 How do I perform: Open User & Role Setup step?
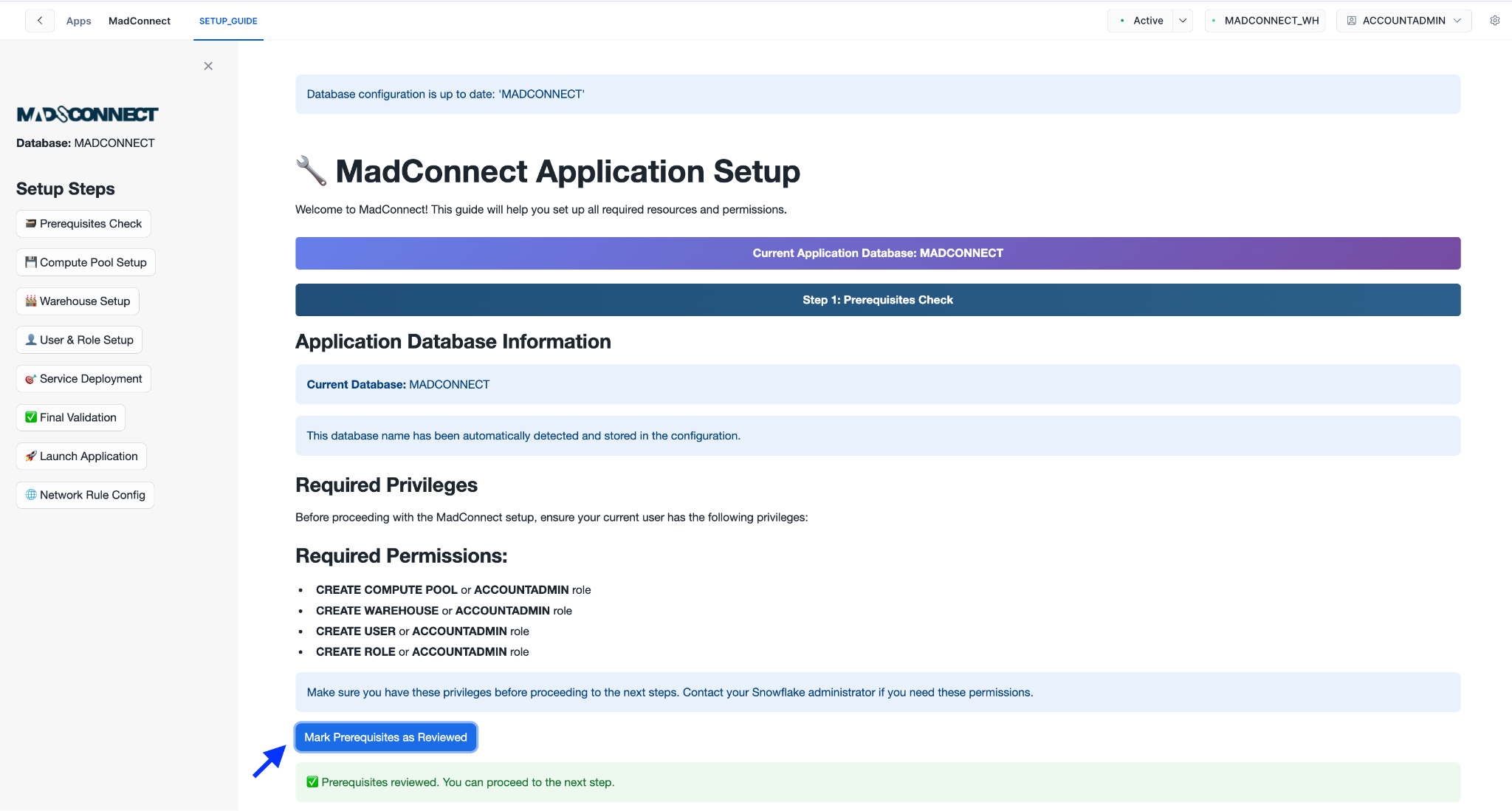tap(79, 340)
